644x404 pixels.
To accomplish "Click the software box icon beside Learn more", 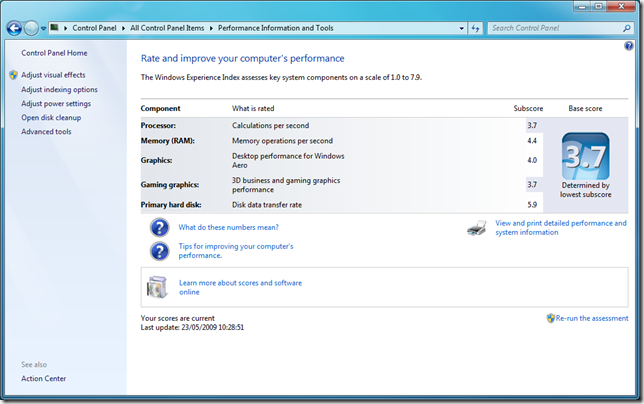I will coord(157,287).
